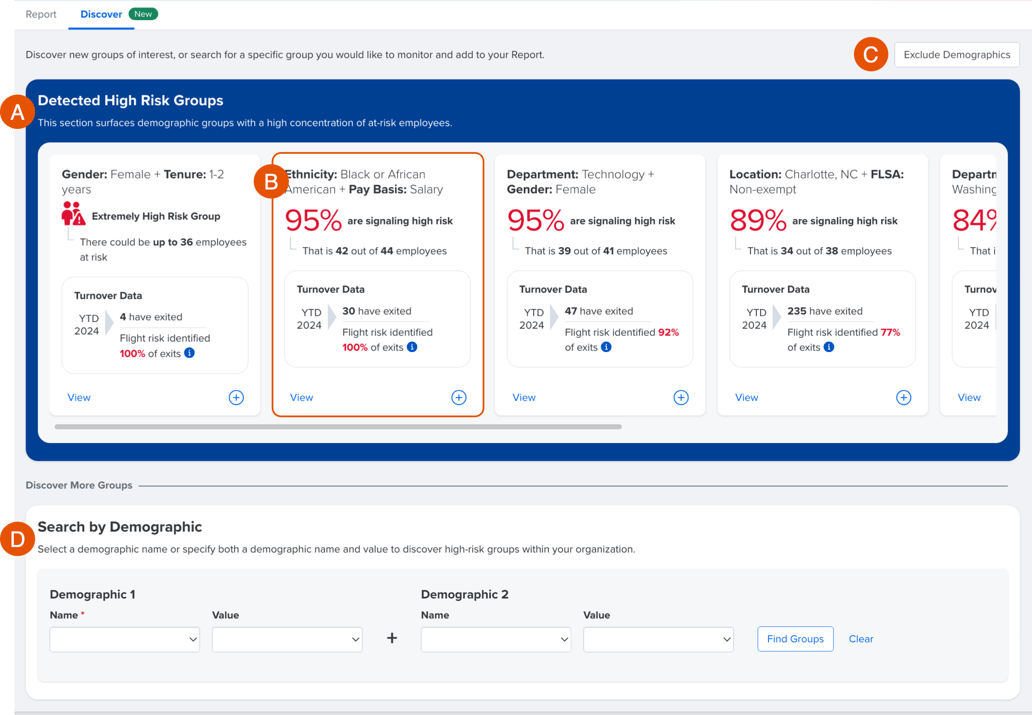Expand Demographic 1 Value dropdown
Viewport: 1032px width, 715px height.
tap(287, 639)
